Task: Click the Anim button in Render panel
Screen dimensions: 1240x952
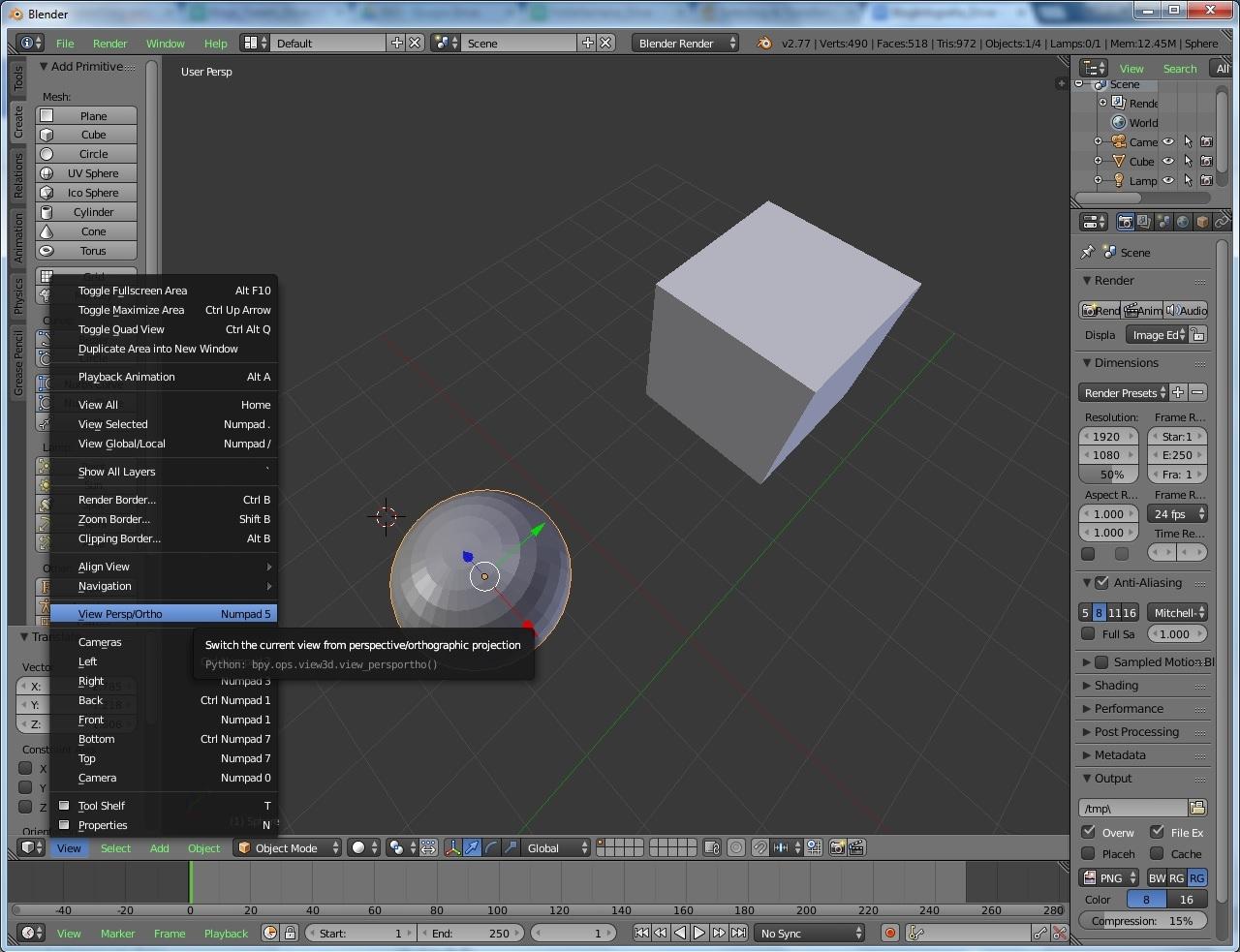Action: (x=1143, y=311)
